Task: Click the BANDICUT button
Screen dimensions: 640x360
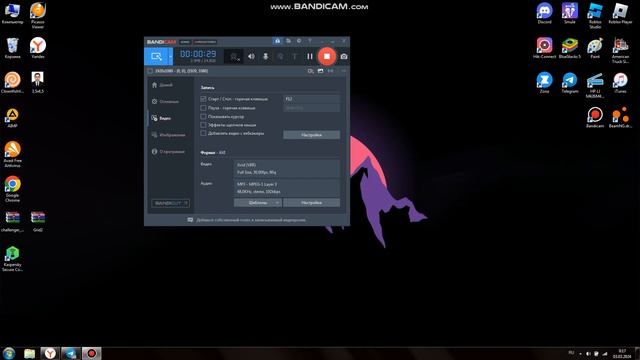Action: [170, 203]
